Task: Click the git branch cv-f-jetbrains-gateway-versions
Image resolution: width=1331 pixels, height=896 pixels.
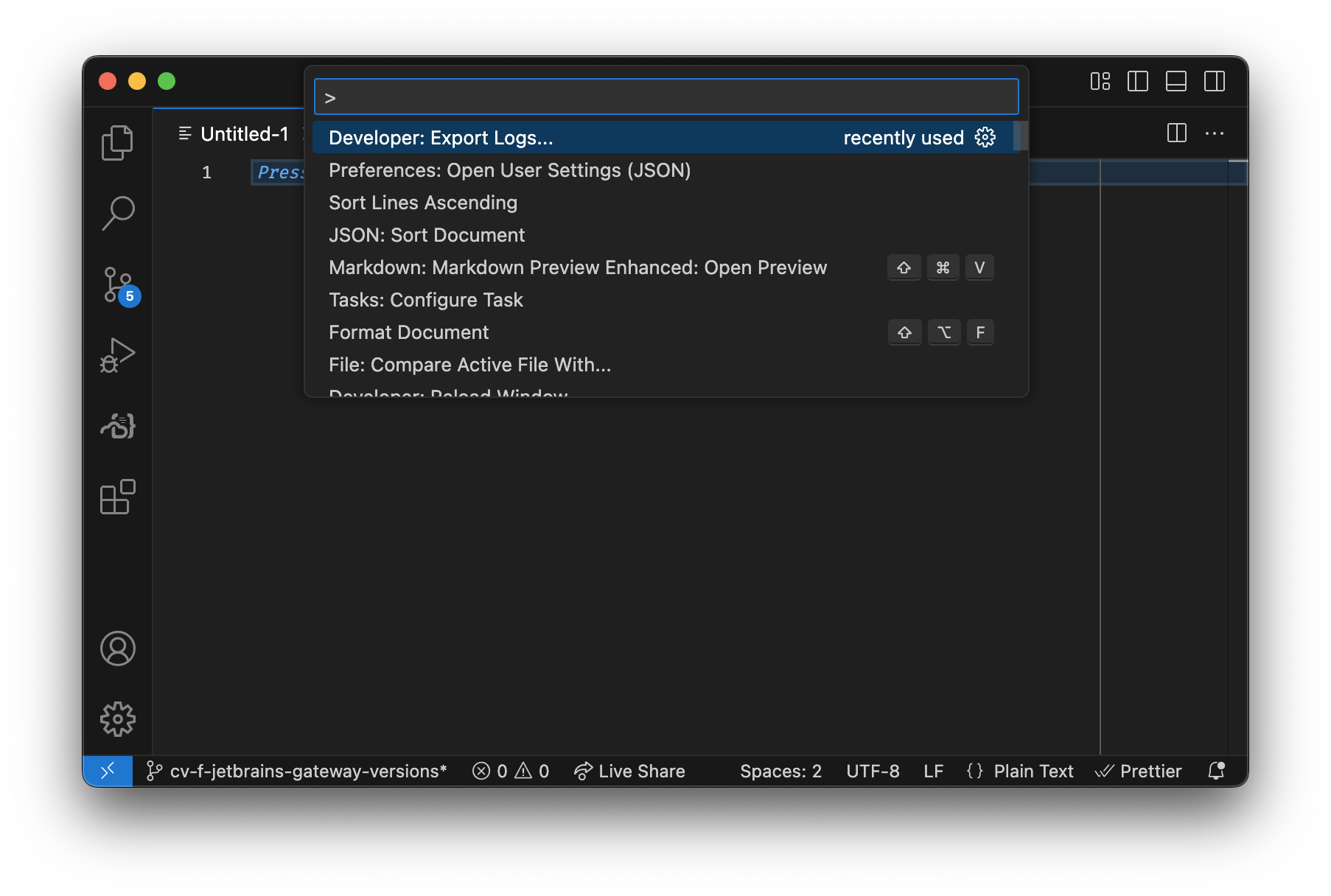Action: click(x=297, y=771)
